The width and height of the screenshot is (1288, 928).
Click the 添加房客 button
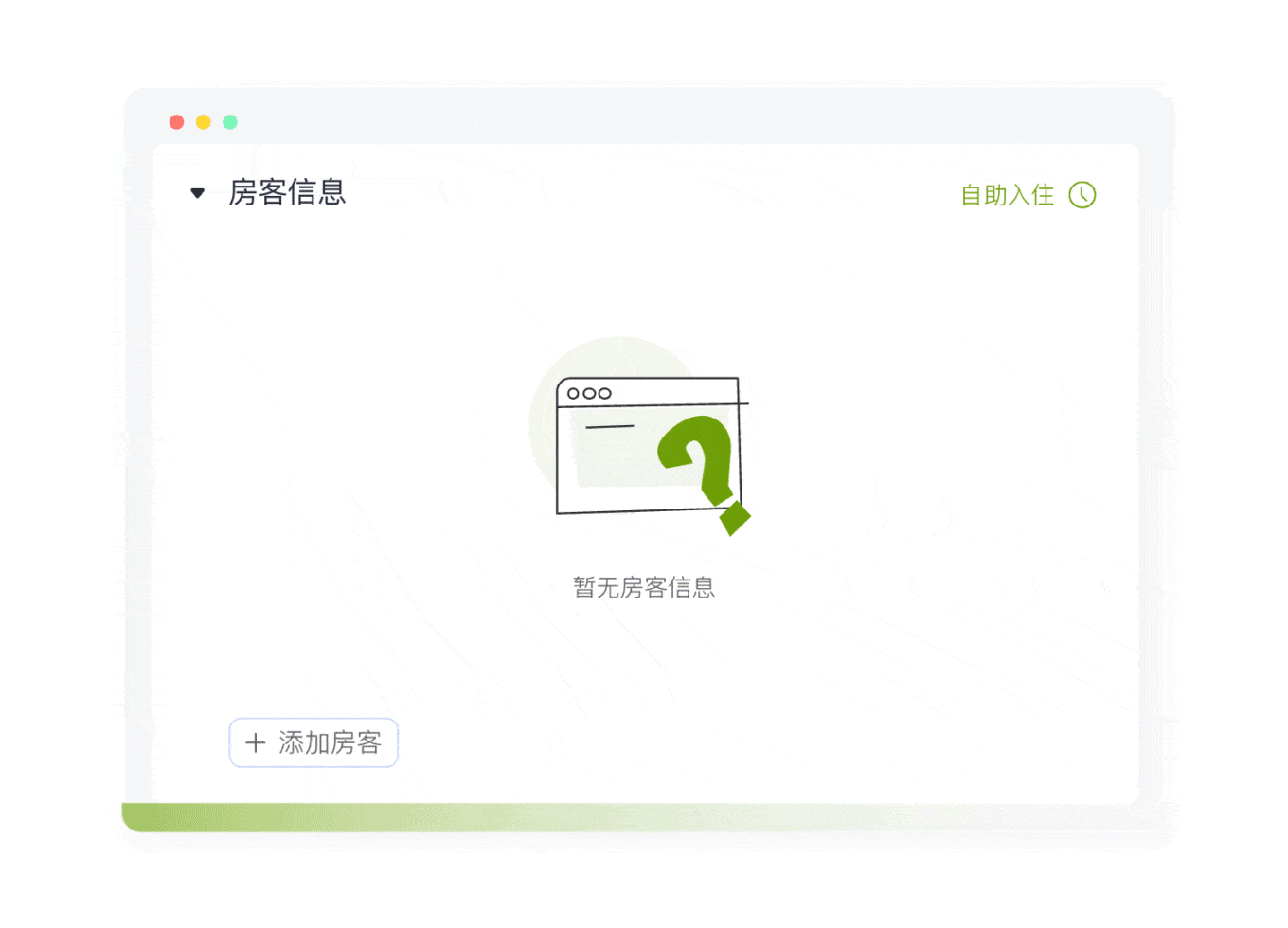pos(313,742)
